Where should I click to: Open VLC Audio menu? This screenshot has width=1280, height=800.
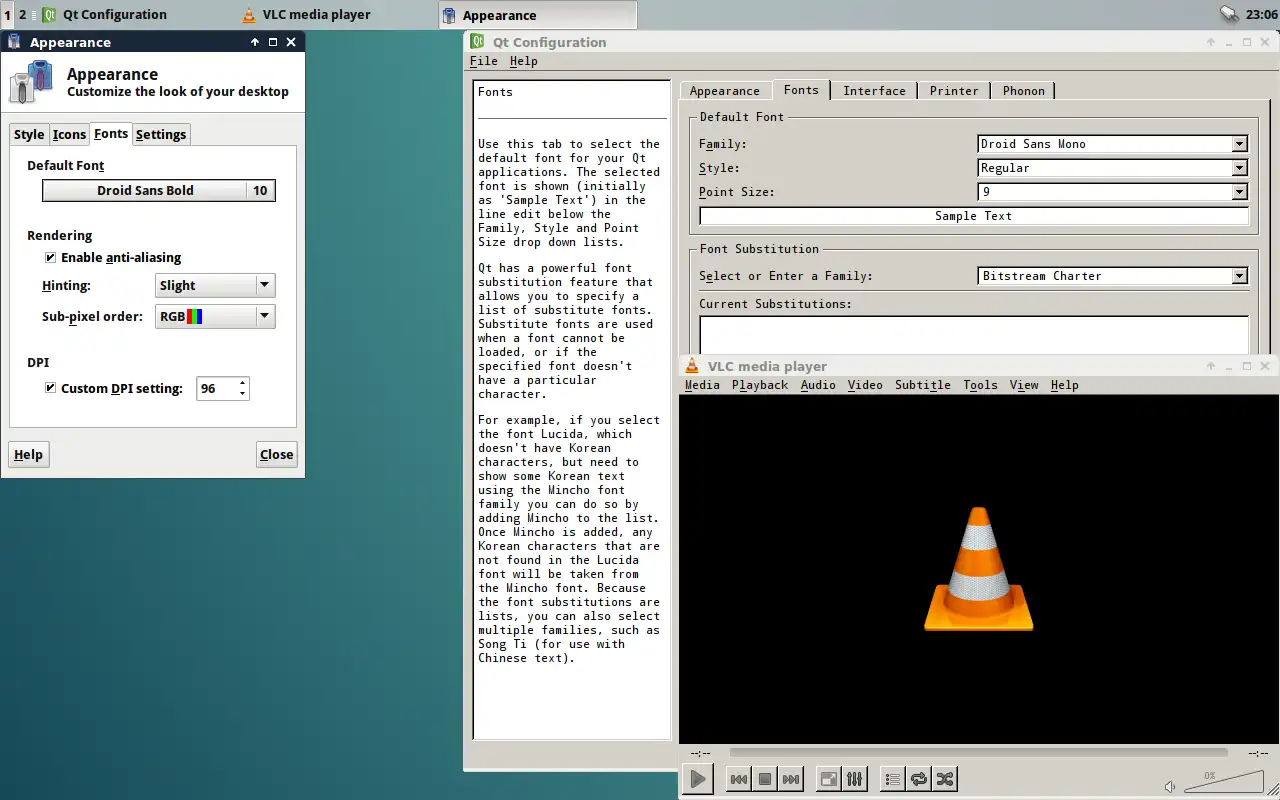818,385
